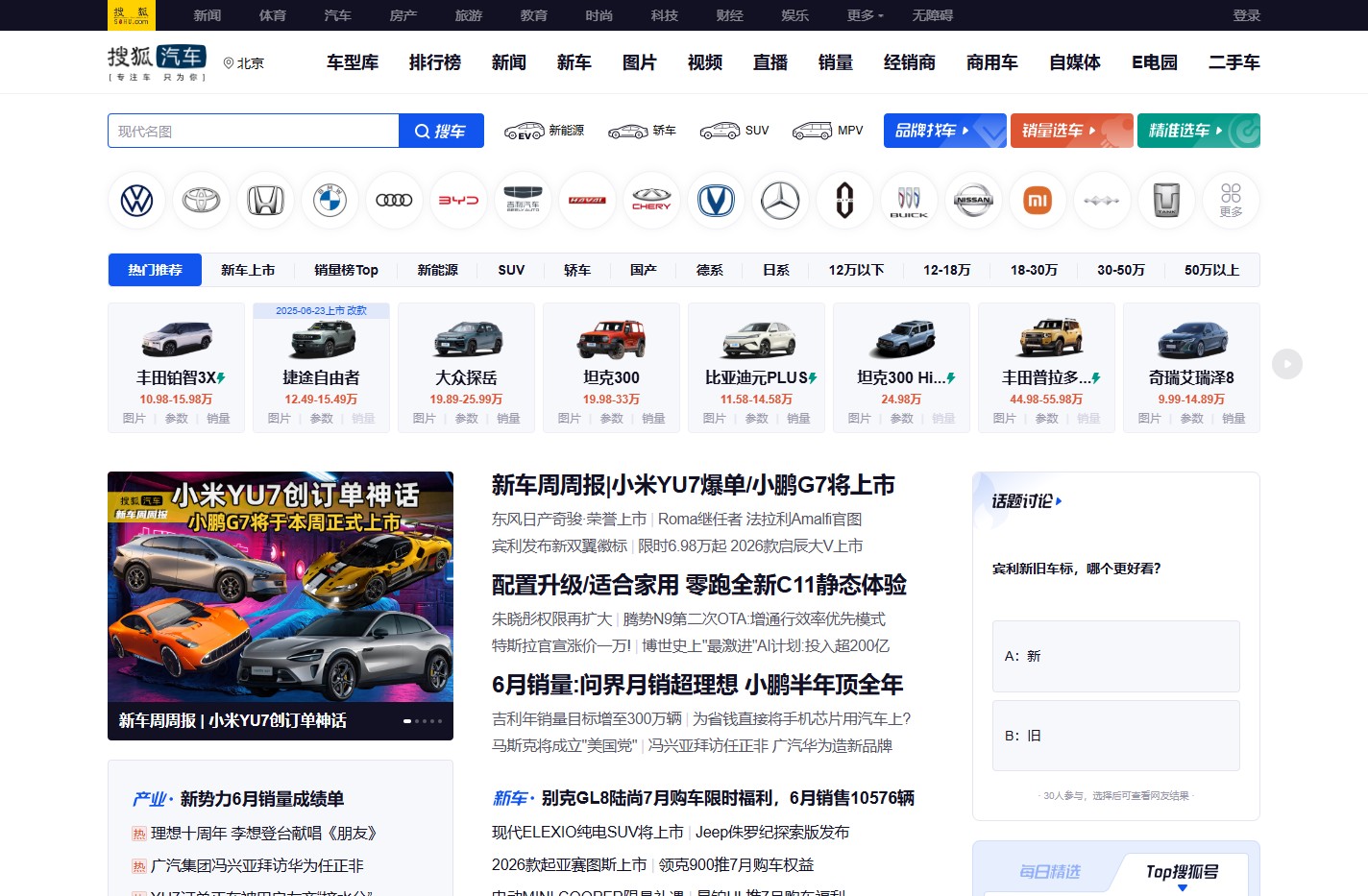Screen dimensions: 1368x896
Task: Open the Audi brand logo
Action: click(x=395, y=201)
